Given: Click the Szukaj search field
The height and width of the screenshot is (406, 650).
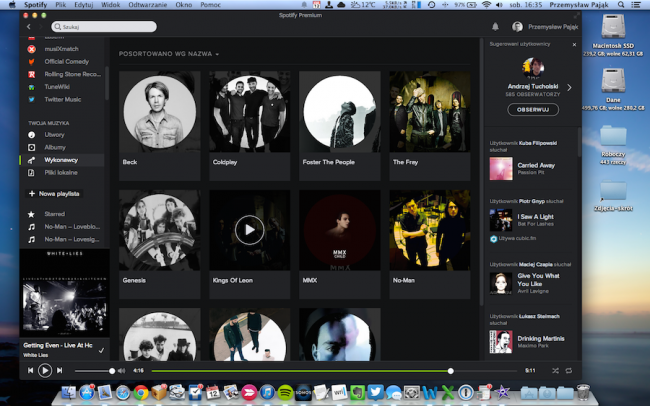Looking at the screenshot, I should point(104,27).
